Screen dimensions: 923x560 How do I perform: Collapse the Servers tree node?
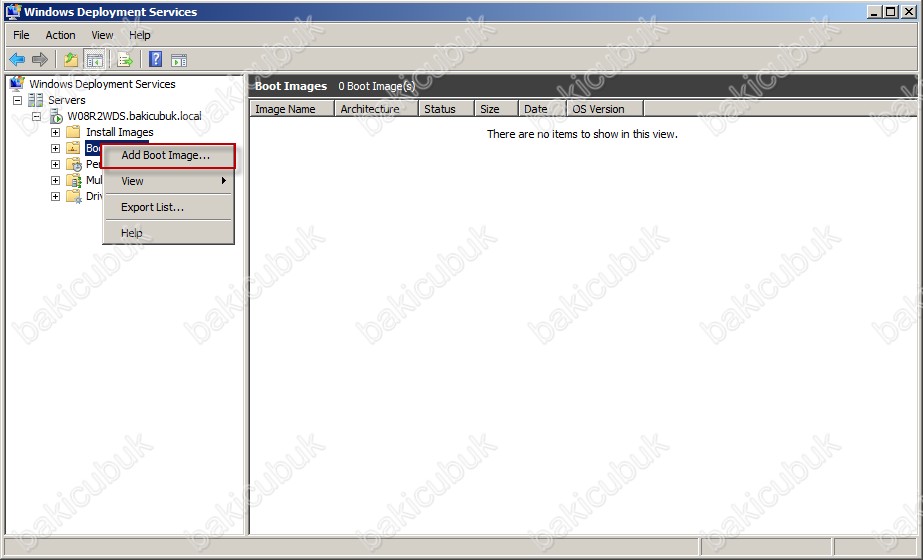point(18,100)
